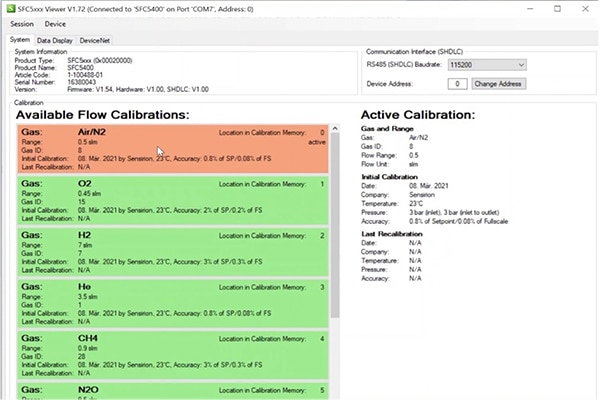
Task: Click the calibration list vertical scrollbar
Action: [336, 220]
